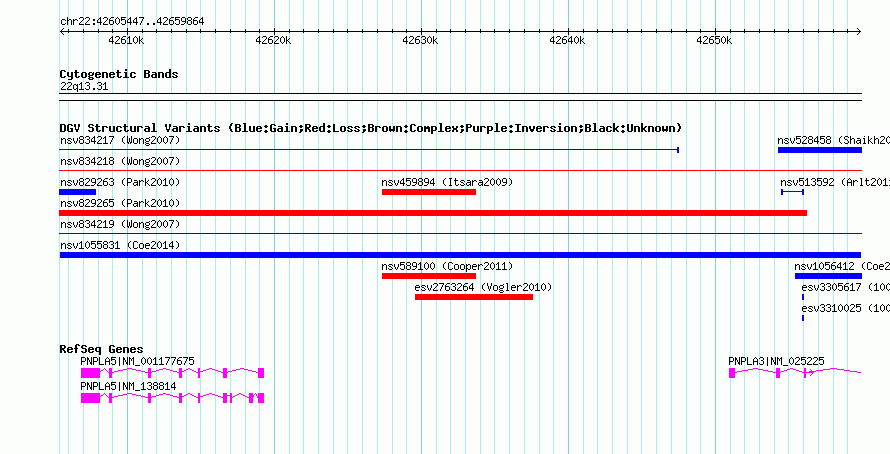
Task: Open variant label nsv829263 (Park2010)
Action: tap(120, 182)
